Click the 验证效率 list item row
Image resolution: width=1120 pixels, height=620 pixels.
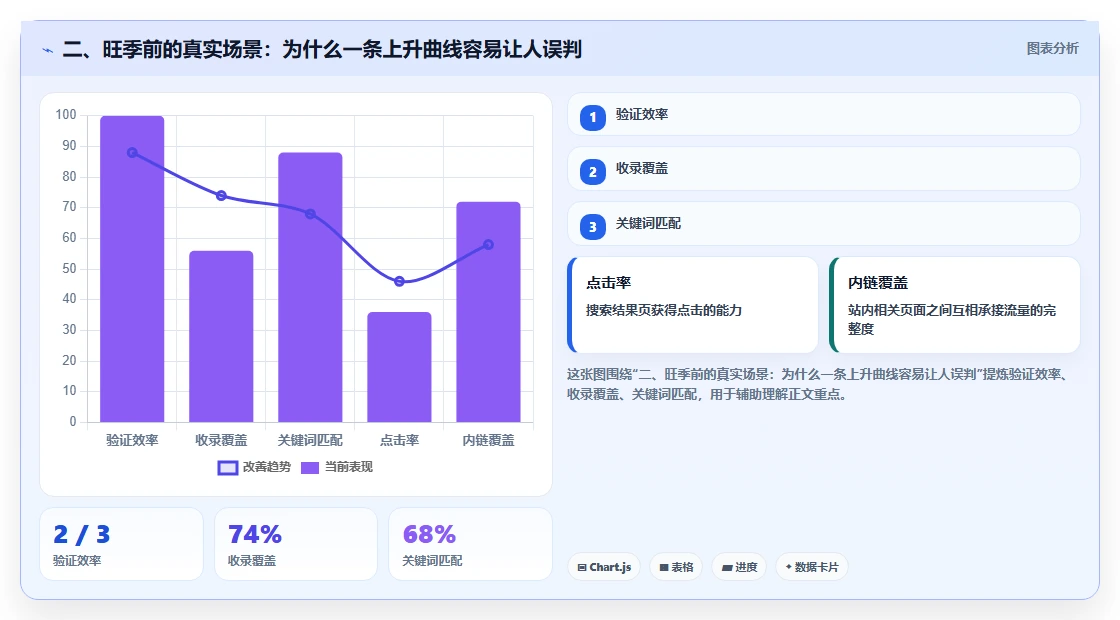point(824,114)
